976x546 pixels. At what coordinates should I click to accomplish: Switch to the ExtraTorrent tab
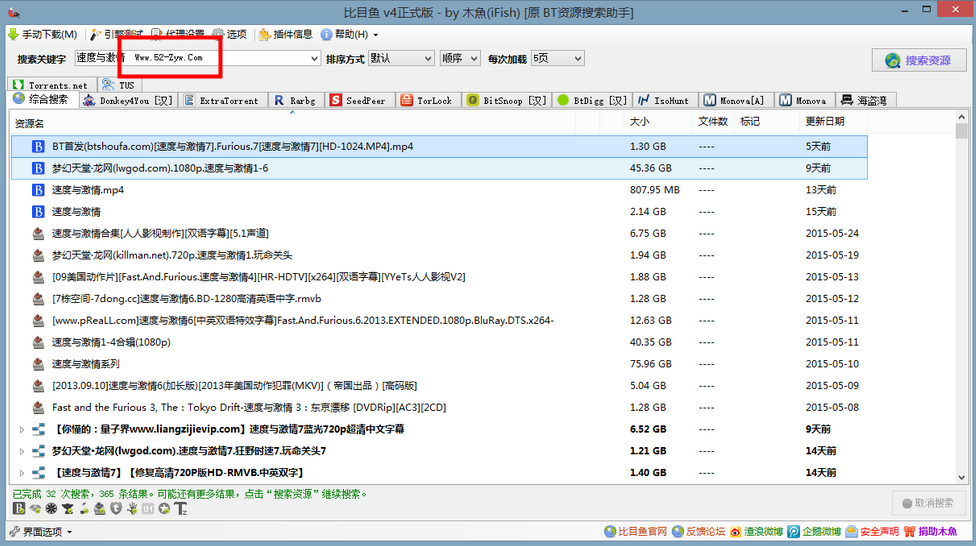pos(221,101)
